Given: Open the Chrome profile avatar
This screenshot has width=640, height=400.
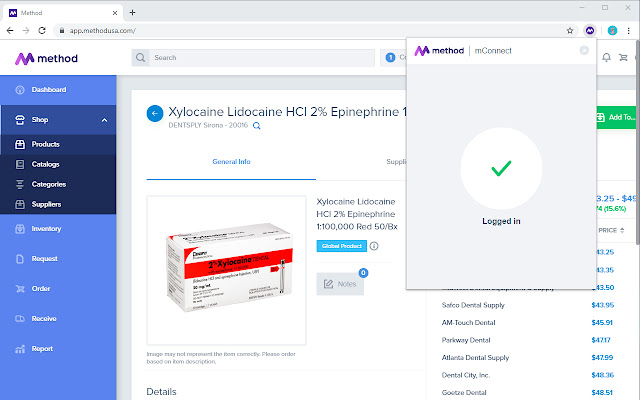Looking at the screenshot, I should coord(612,30).
